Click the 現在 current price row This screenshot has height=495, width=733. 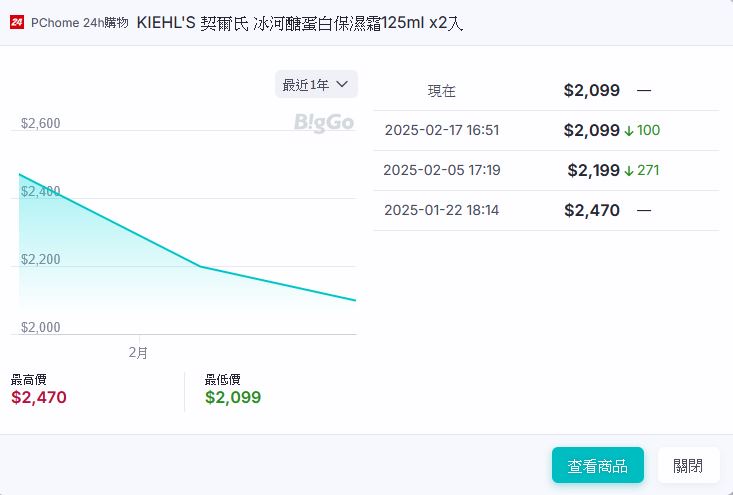442,91
